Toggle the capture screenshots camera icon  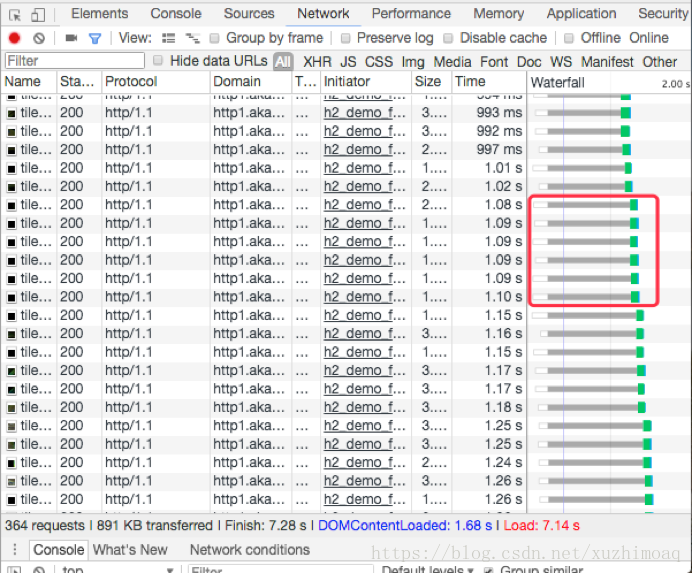click(x=71, y=38)
